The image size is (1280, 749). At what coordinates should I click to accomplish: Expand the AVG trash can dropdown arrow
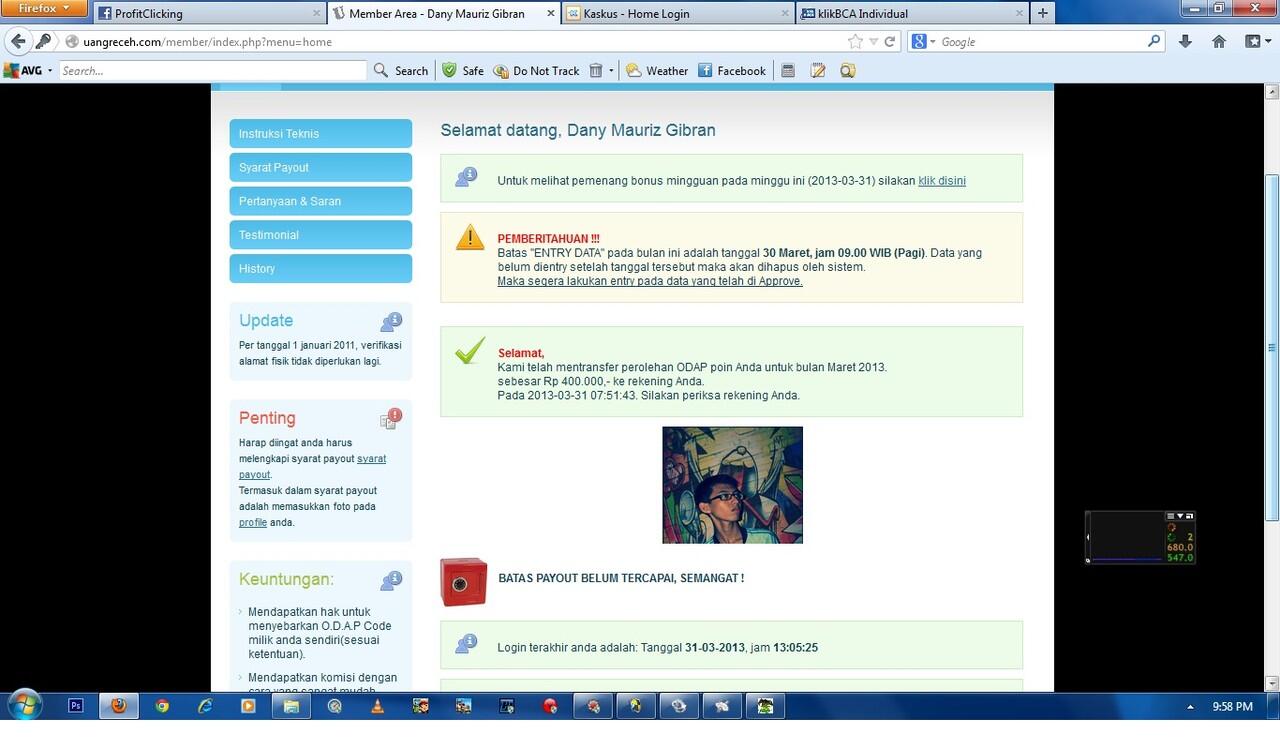(x=611, y=71)
